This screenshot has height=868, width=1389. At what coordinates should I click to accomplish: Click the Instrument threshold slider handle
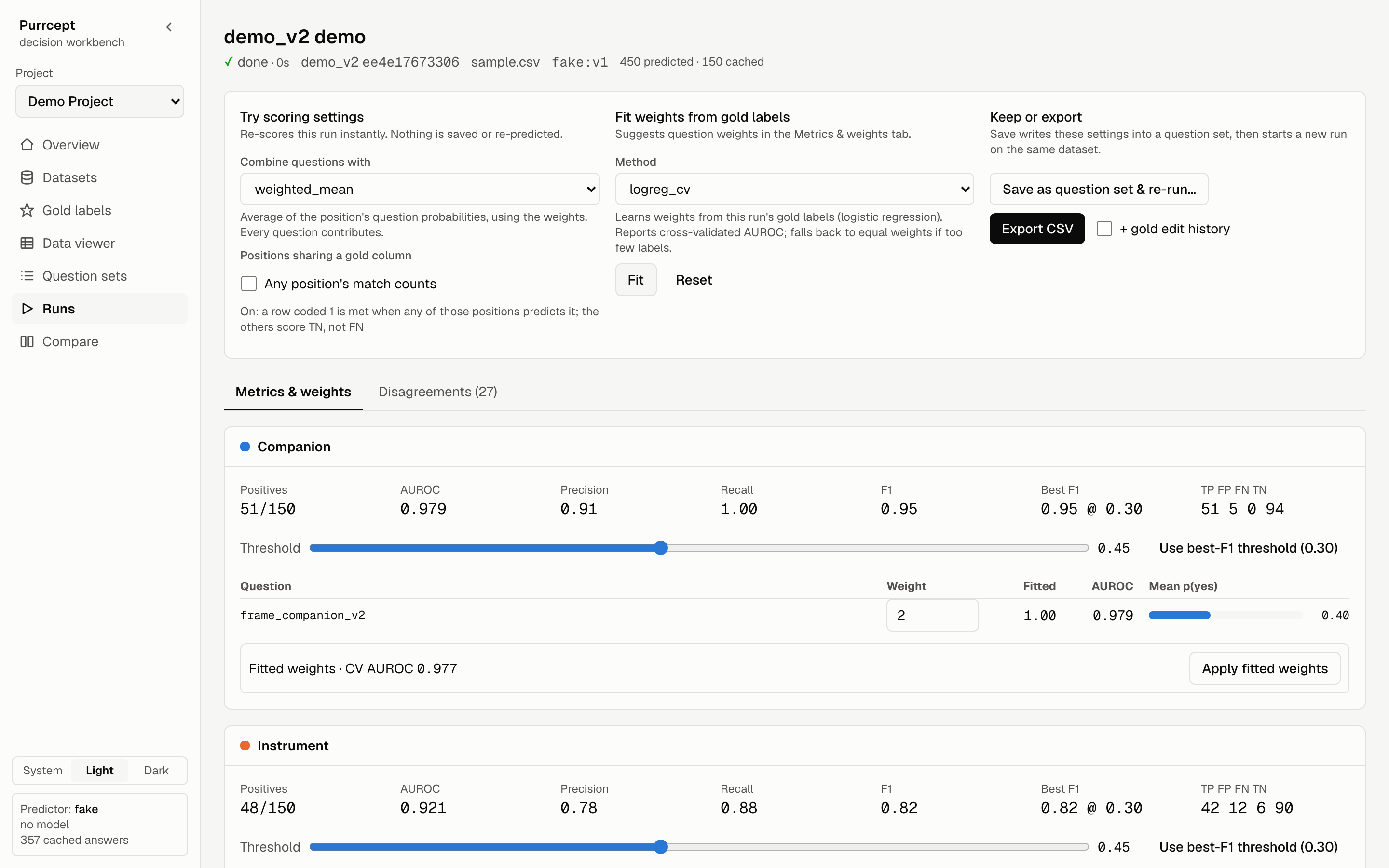(661, 847)
